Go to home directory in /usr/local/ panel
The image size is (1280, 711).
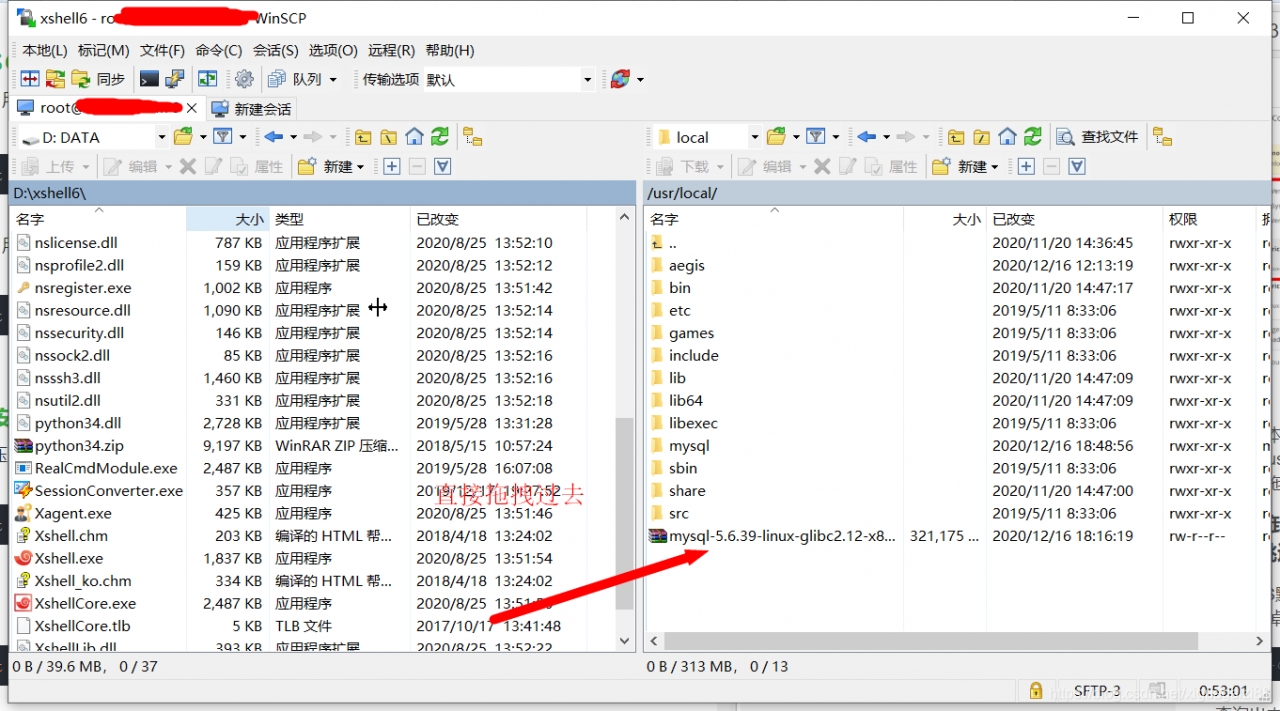click(1007, 137)
